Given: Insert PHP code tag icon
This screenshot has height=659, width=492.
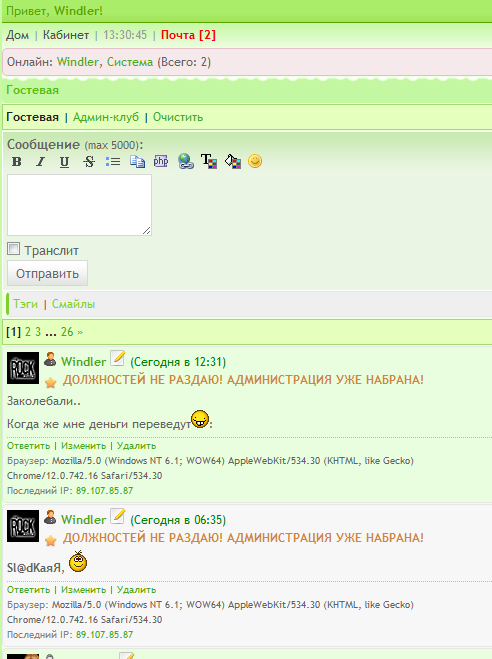Looking at the screenshot, I should click(x=161, y=161).
